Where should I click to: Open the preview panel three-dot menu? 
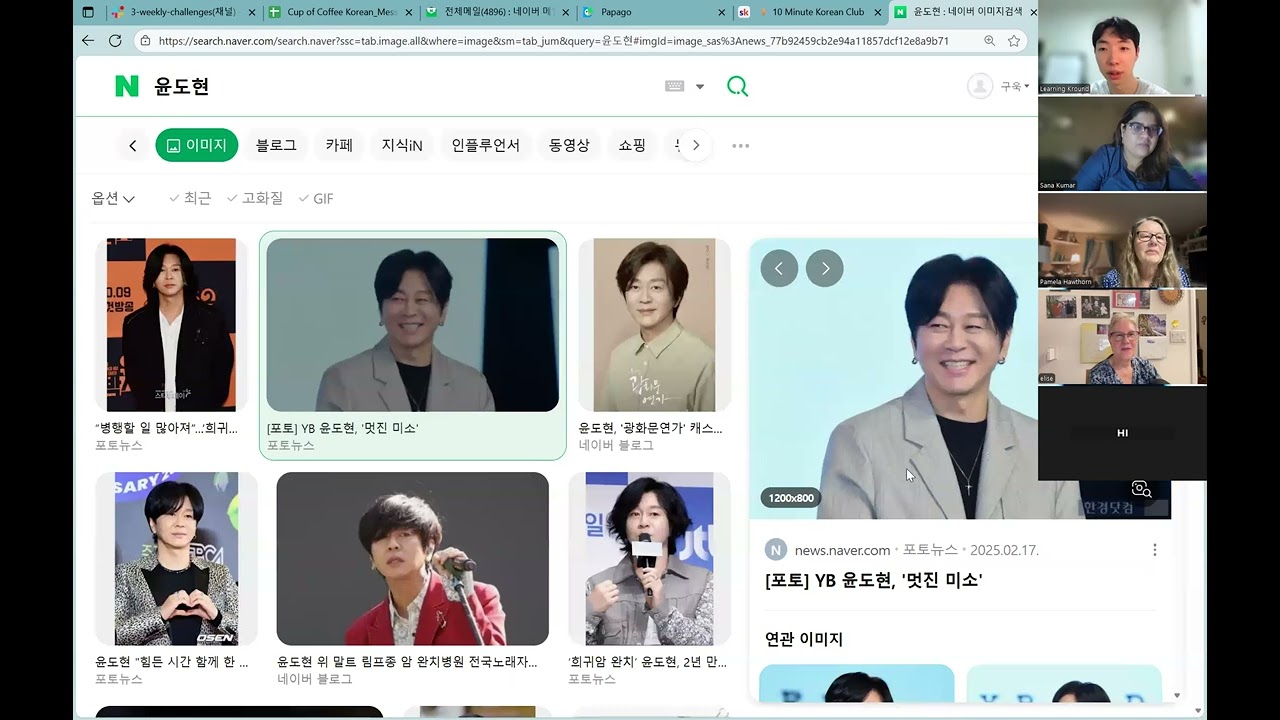1154,550
